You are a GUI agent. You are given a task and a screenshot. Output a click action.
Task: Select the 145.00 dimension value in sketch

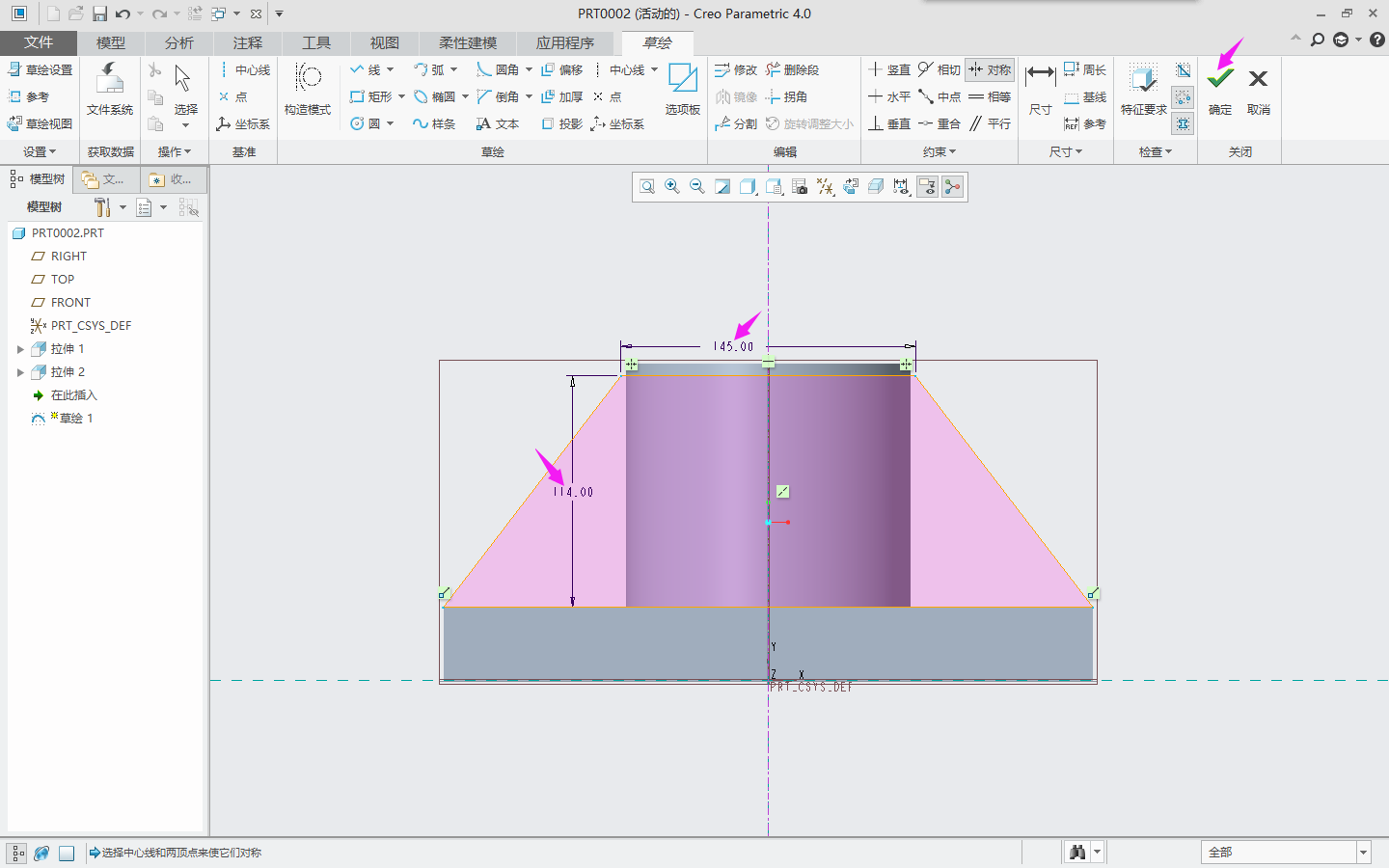coord(733,346)
